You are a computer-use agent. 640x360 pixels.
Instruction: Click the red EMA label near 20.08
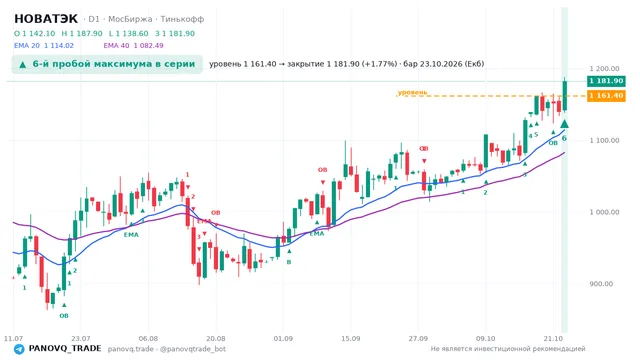click(x=204, y=221)
